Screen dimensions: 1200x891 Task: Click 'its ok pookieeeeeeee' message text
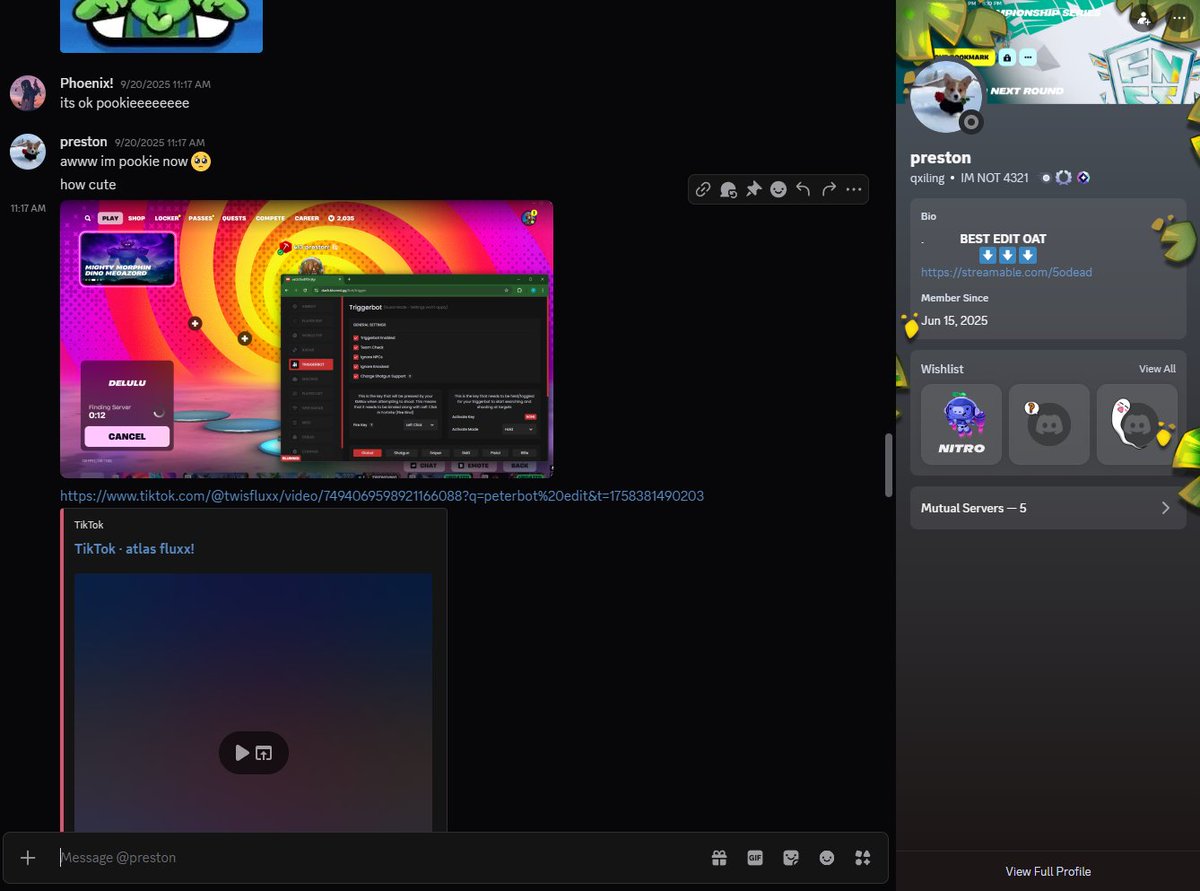point(125,103)
